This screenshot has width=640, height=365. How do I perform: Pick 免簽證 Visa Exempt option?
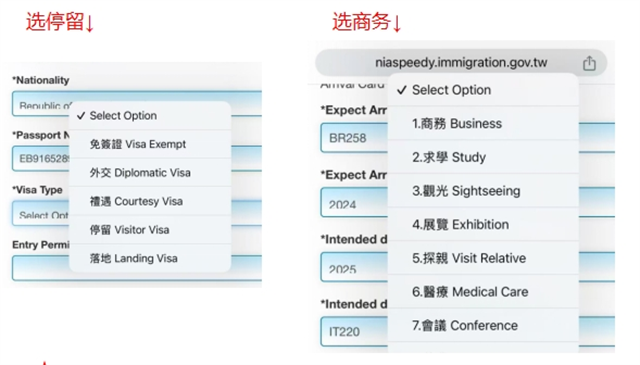pyautogui.click(x=150, y=144)
